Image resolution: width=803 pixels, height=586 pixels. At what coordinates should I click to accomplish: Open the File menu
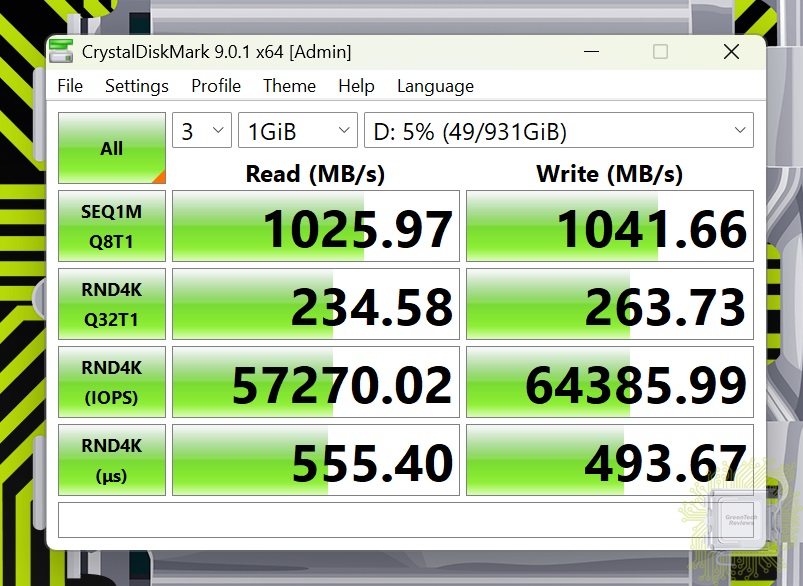click(70, 86)
